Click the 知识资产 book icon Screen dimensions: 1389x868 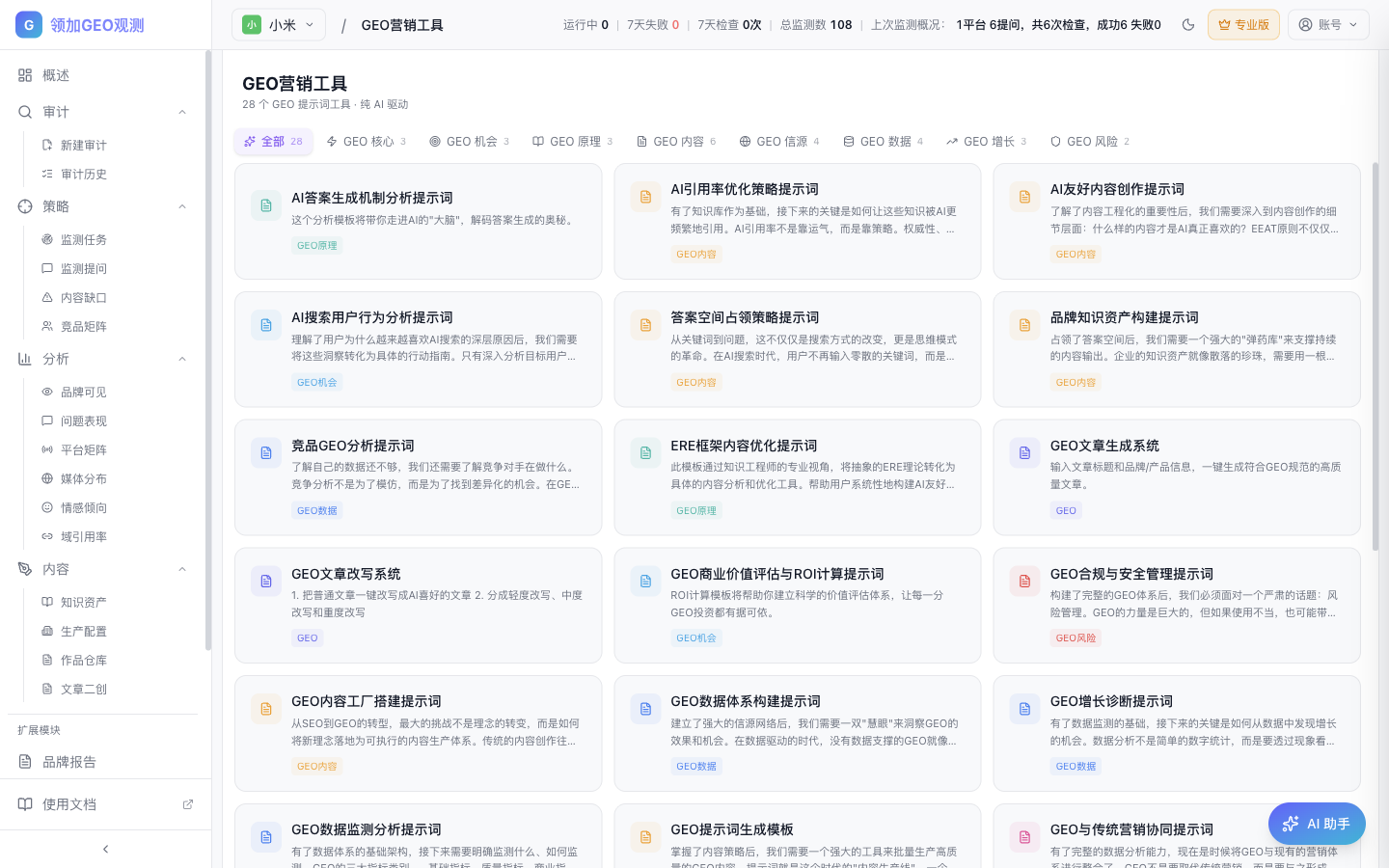click(47, 602)
